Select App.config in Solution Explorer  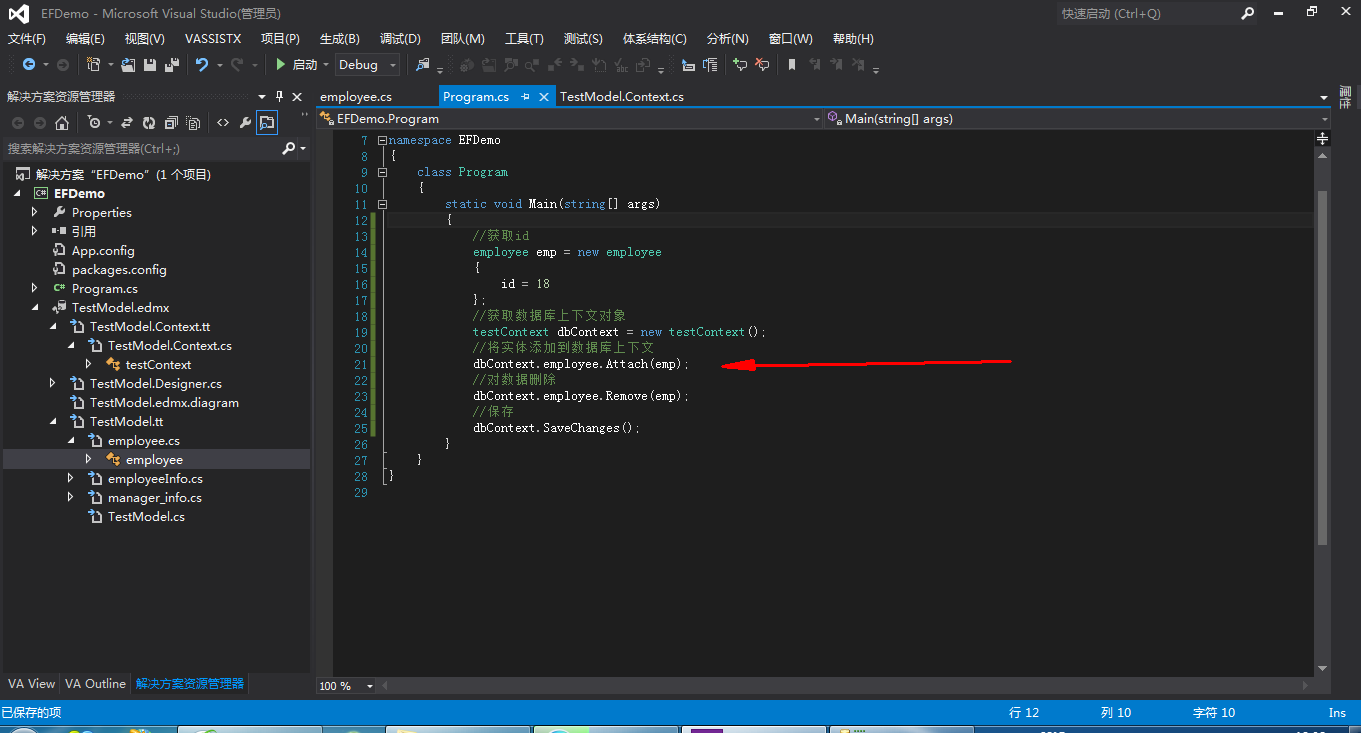click(103, 251)
